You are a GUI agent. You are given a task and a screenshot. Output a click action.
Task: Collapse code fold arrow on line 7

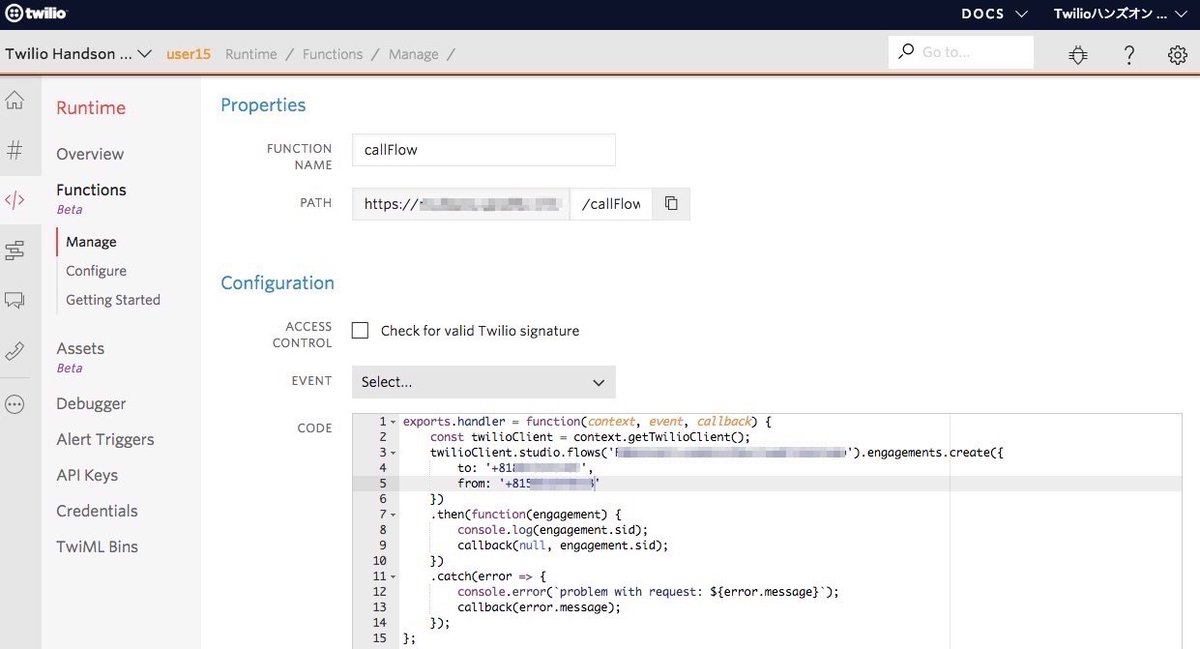(393, 515)
